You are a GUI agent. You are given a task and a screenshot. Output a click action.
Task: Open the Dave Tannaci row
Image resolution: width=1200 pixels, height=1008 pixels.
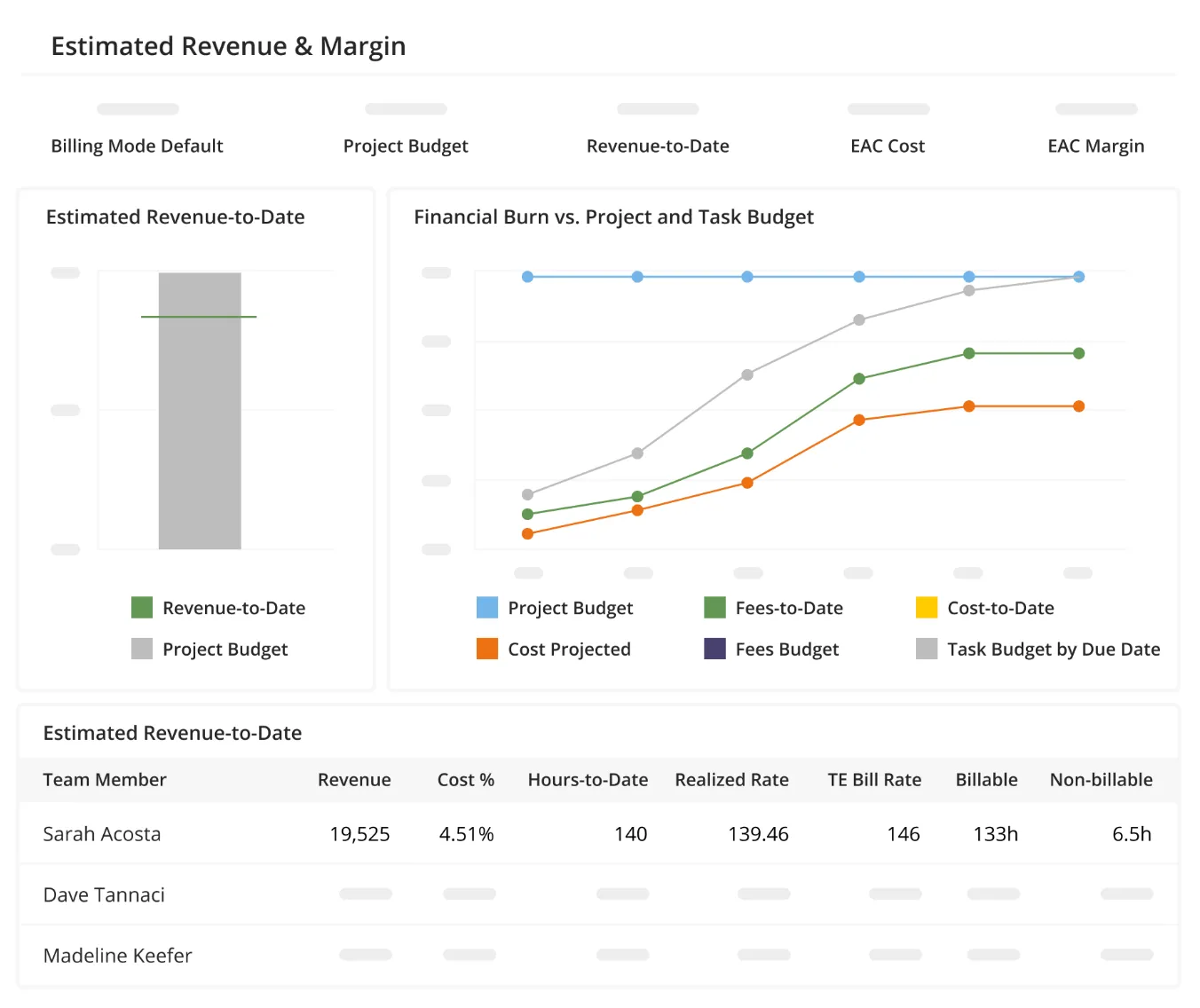(x=599, y=894)
